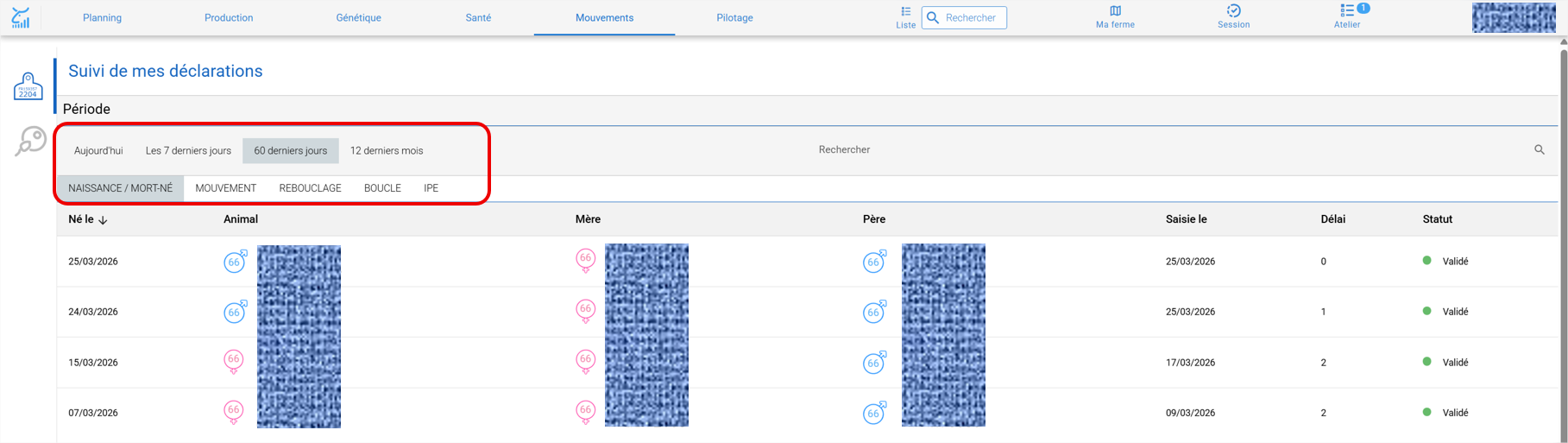Open the Santé menu
Image resolution: width=1568 pixels, height=443 pixels.
click(x=478, y=18)
